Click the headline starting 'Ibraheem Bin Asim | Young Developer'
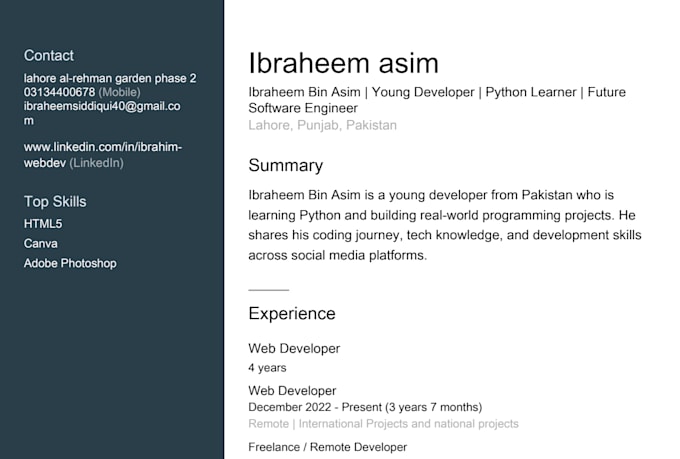 pos(437,100)
